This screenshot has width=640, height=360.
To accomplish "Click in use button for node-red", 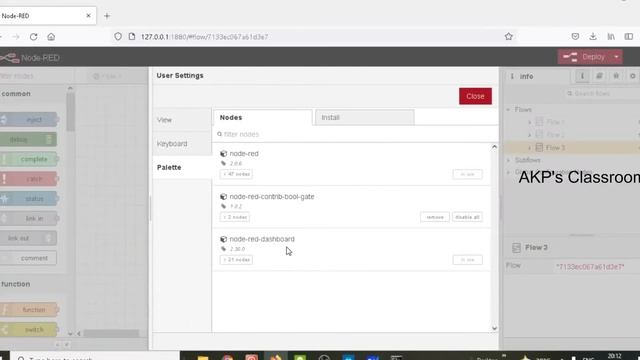I will [x=467, y=174].
